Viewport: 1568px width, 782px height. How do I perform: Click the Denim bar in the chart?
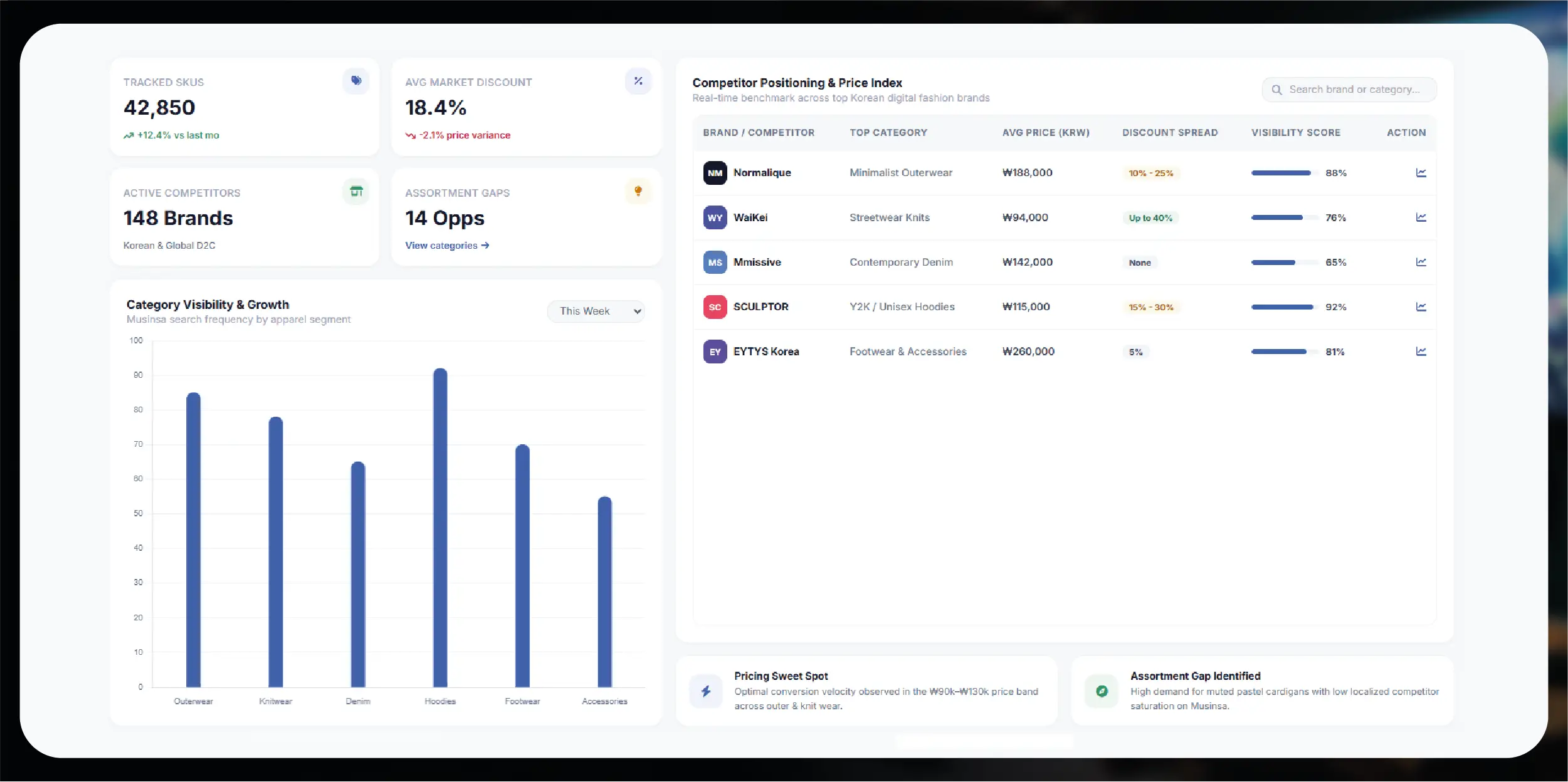pyautogui.click(x=358, y=575)
